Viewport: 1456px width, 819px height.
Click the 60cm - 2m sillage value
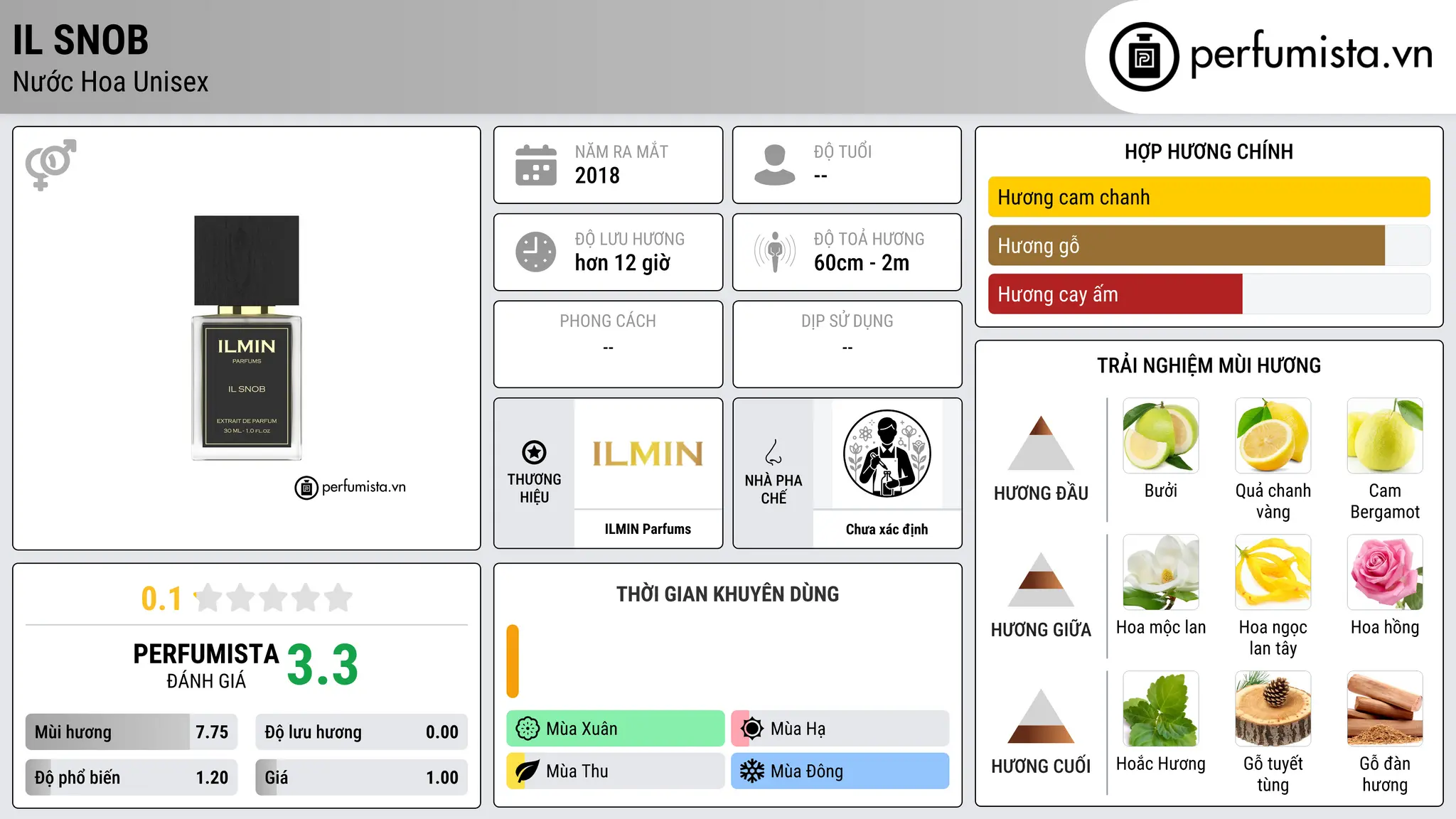click(x=862, y=263)
